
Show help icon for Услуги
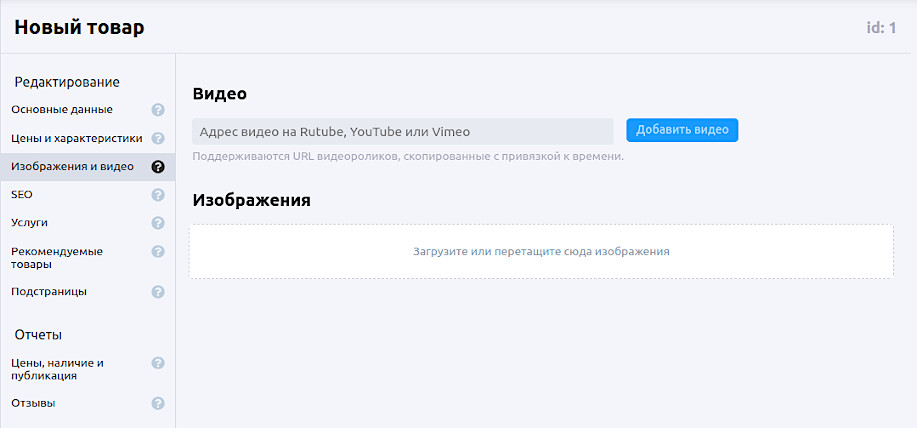(158, 223)
